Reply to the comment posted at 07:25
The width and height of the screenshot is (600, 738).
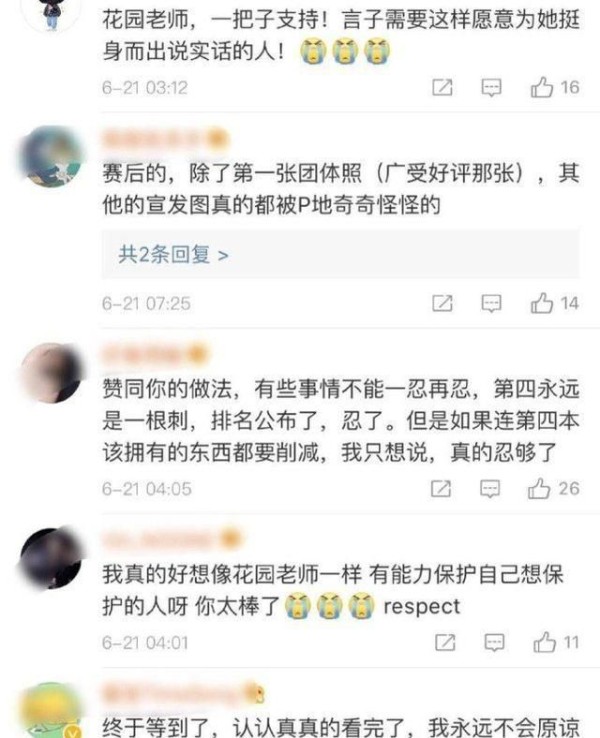pyautogui.click(x=491, y=304)
